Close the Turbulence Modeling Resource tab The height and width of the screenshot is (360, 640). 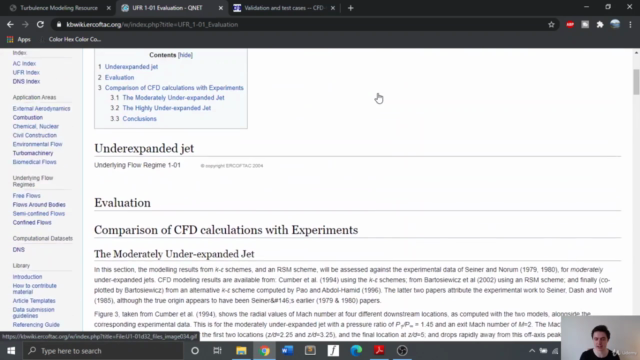pyautogui.click(x=109, y=8)
